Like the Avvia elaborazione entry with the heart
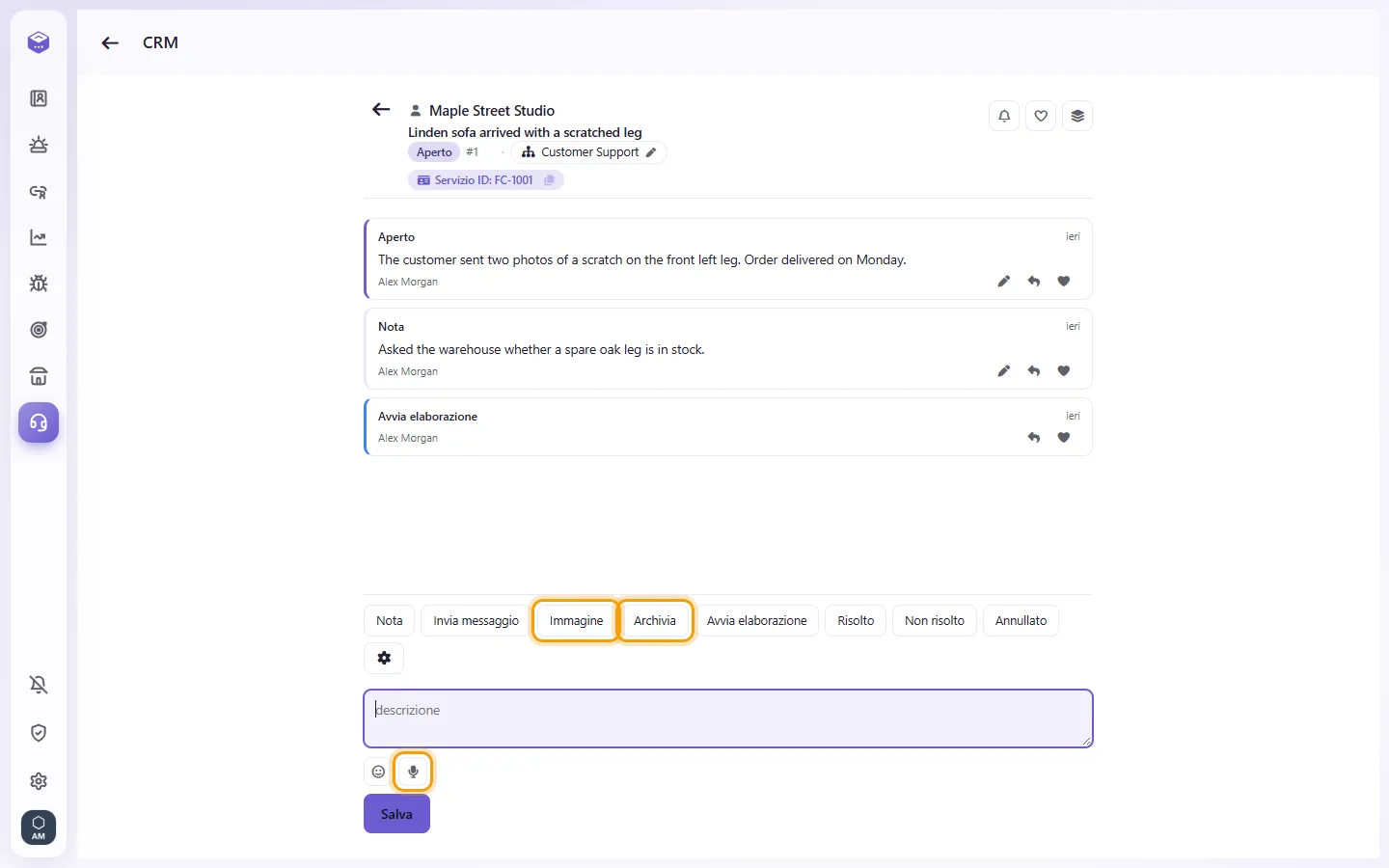This screenshot has width=1389, height=868. tap(1064, 438)
